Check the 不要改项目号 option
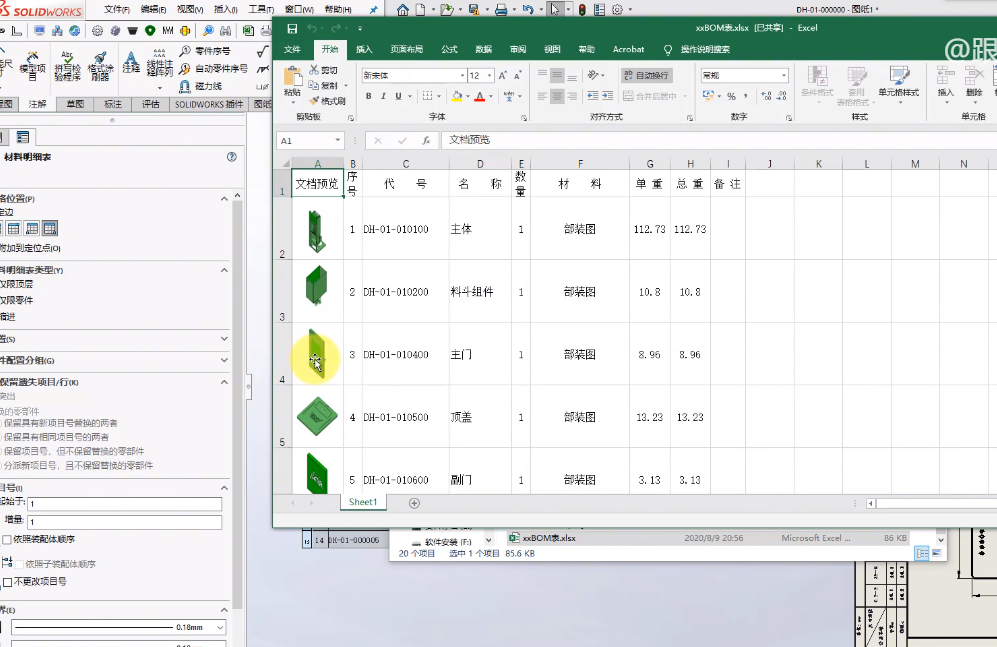Image resolution: width=997 pixels, height=647 pixels. tap(10, 582)
